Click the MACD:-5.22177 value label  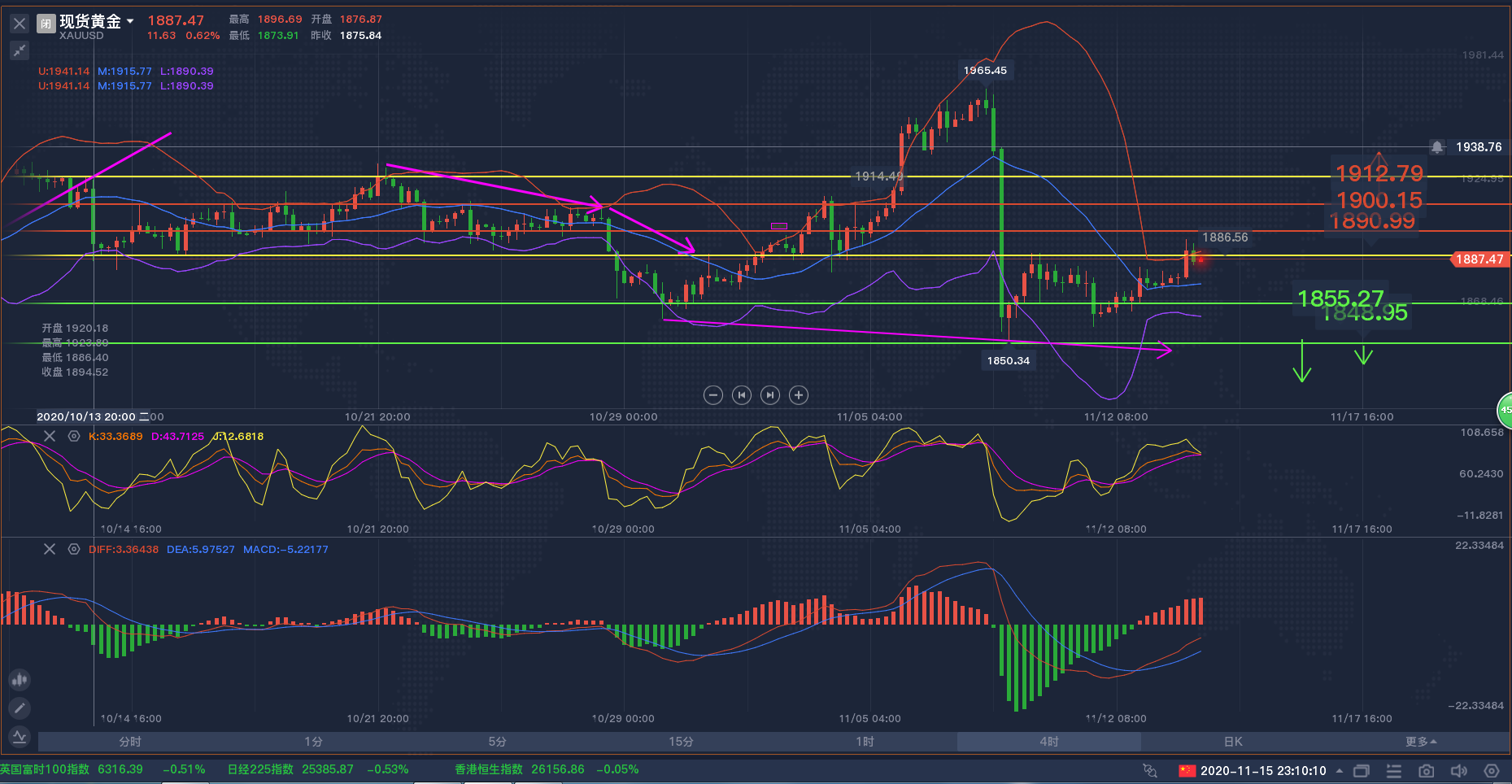(x=285, y=550)
